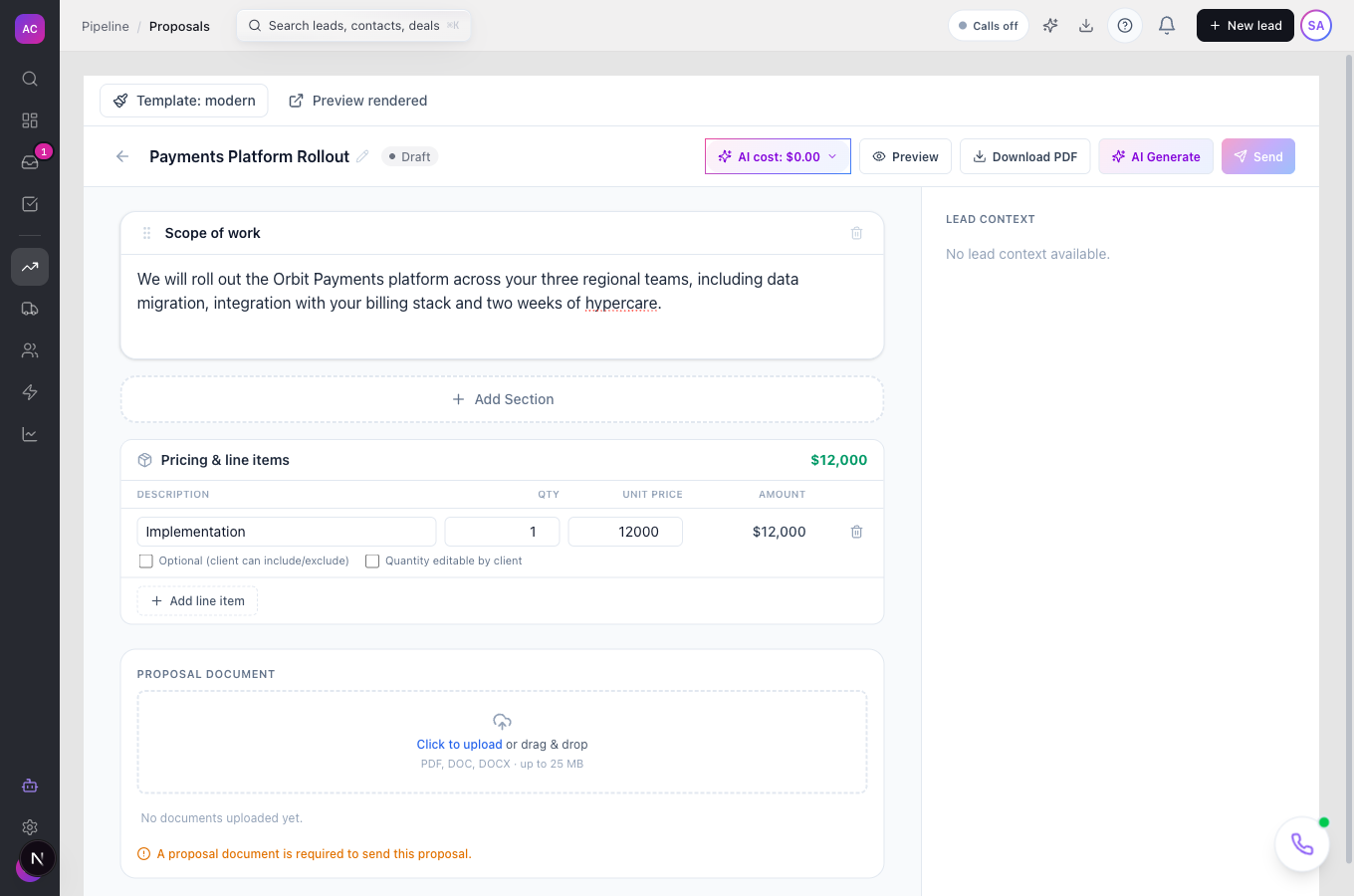Open the settings gear in the sidebar
The height and width of the screenshot is (896, 1354).
(30, 827)
